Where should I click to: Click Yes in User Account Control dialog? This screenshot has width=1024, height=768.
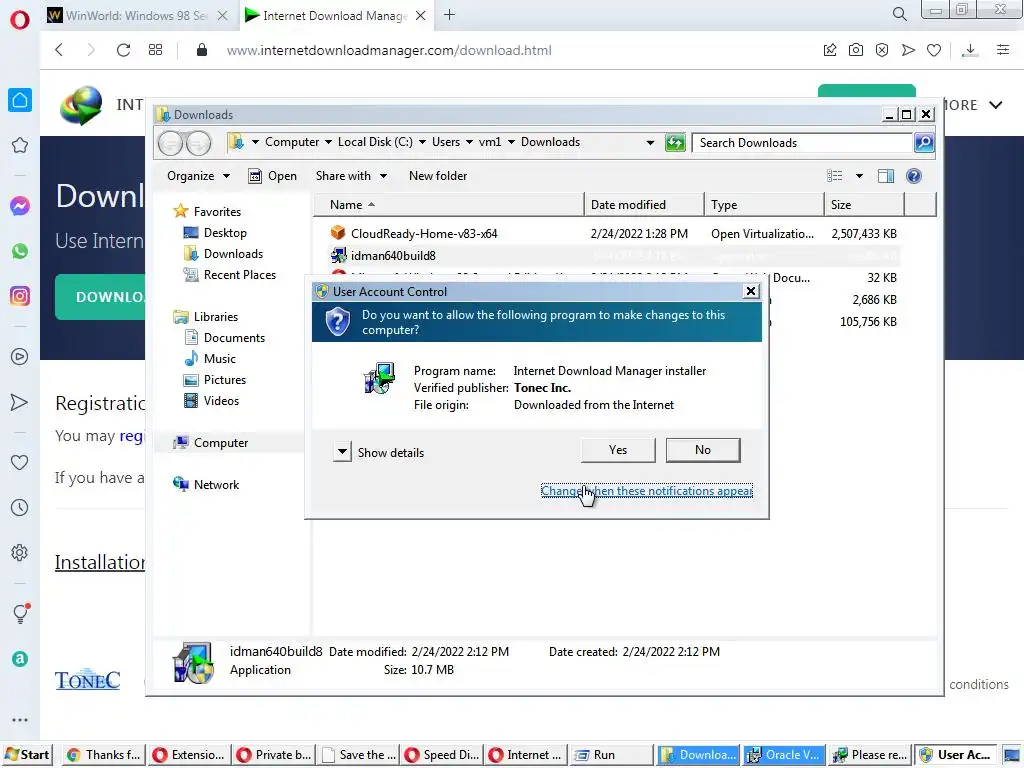pyautogui.click(x=618, y=450)
